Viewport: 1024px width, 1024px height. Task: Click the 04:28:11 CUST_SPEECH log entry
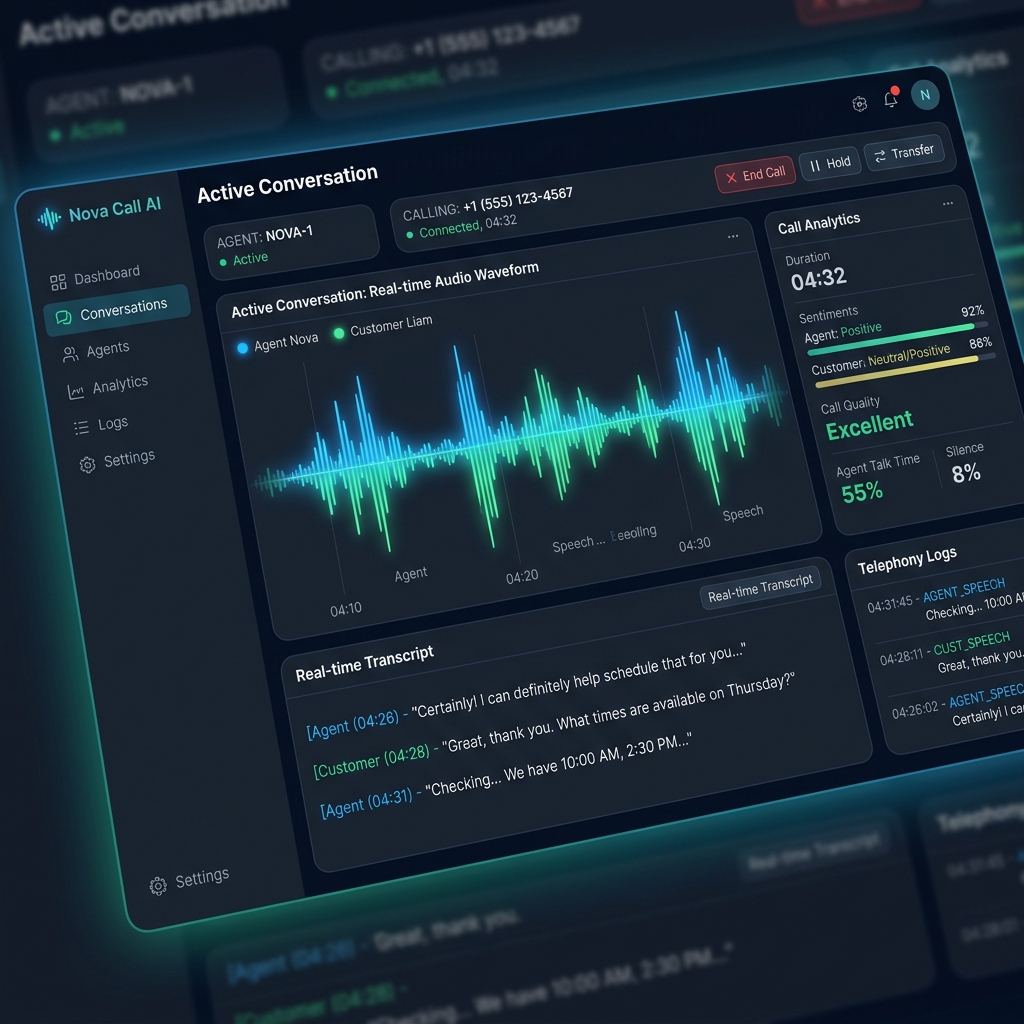point(952,653)
